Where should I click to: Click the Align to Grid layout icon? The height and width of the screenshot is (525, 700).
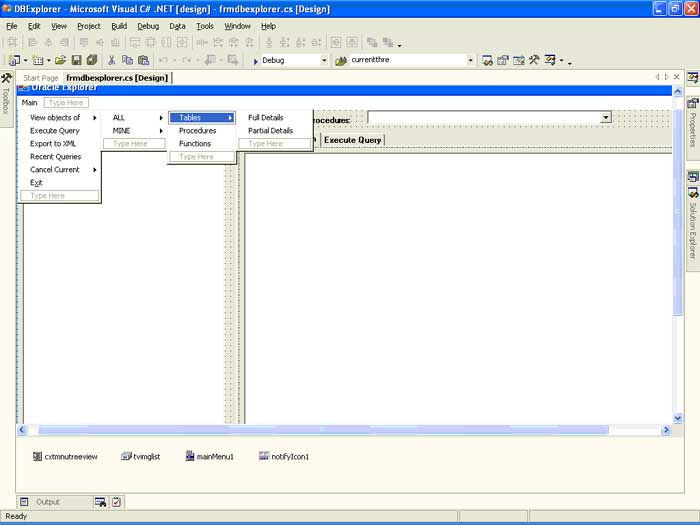tap(12, 42)
